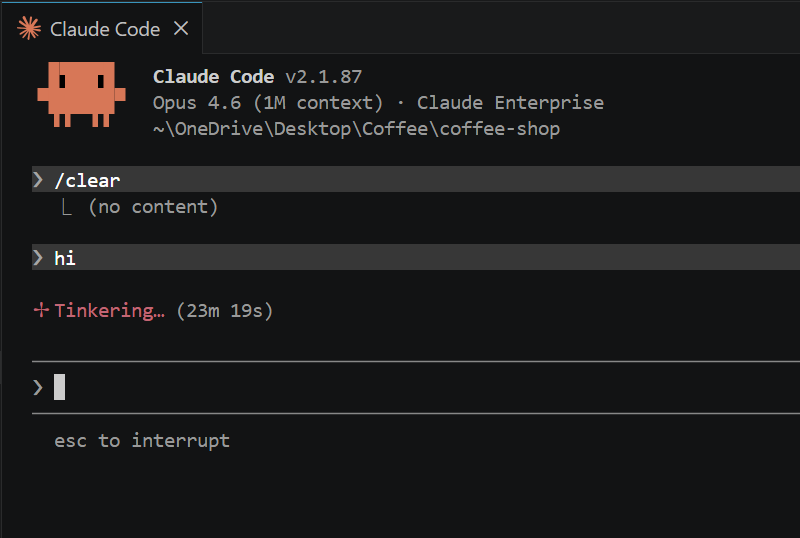Click the Claude Enterprise plan label

pyautogui.click(x=510, y=103)
